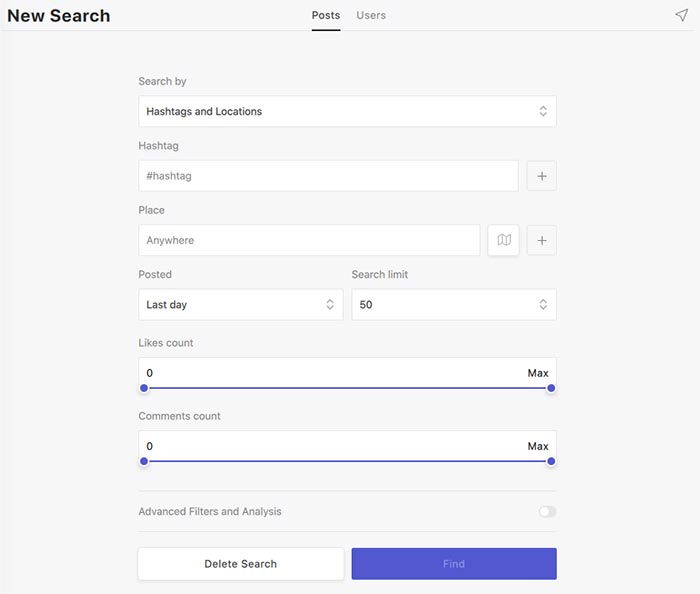Add hashtag with the plus button

(542, 176)
